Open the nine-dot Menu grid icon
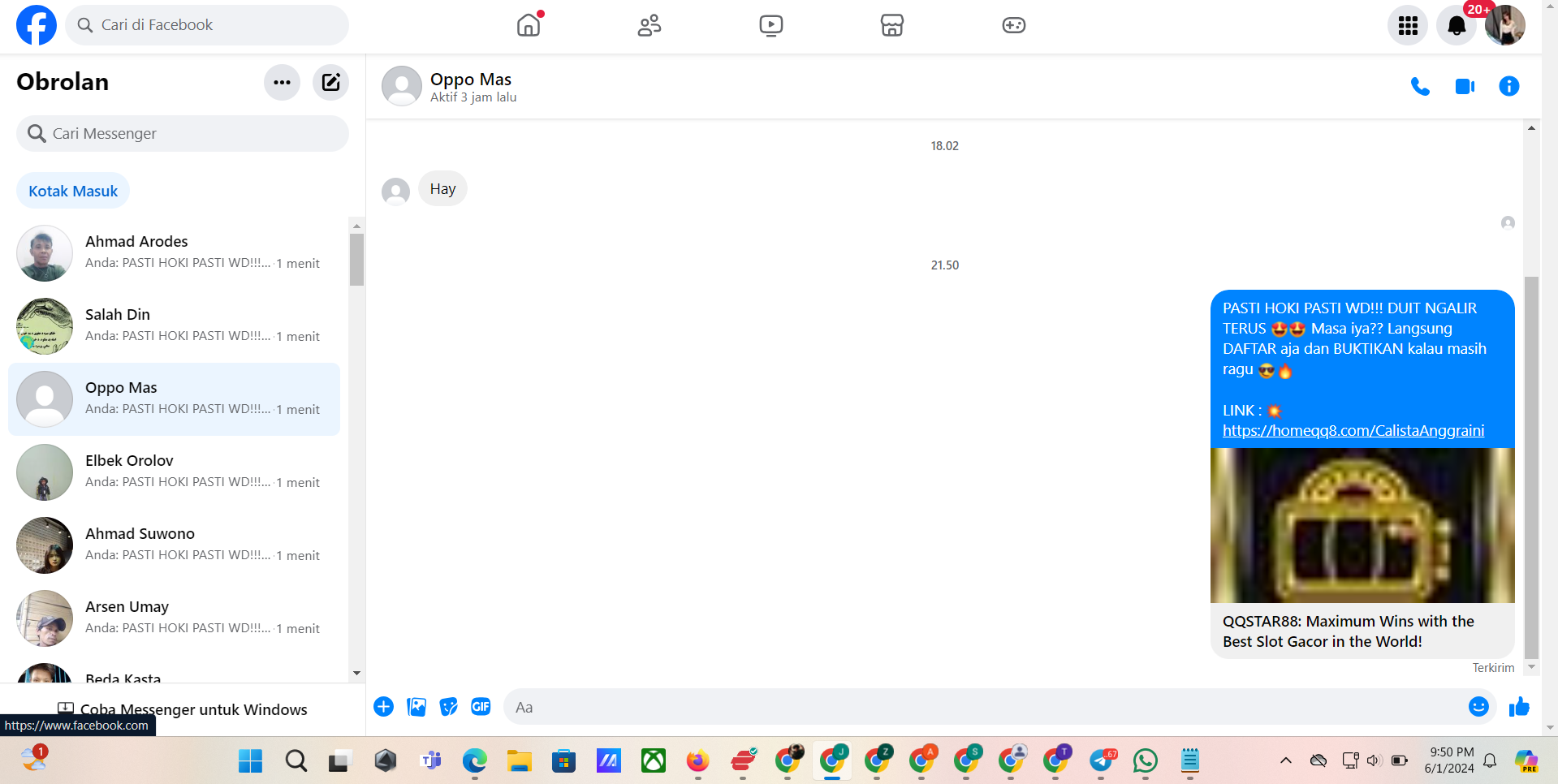Screen dimensions: 1558x784 [1408, 25]
